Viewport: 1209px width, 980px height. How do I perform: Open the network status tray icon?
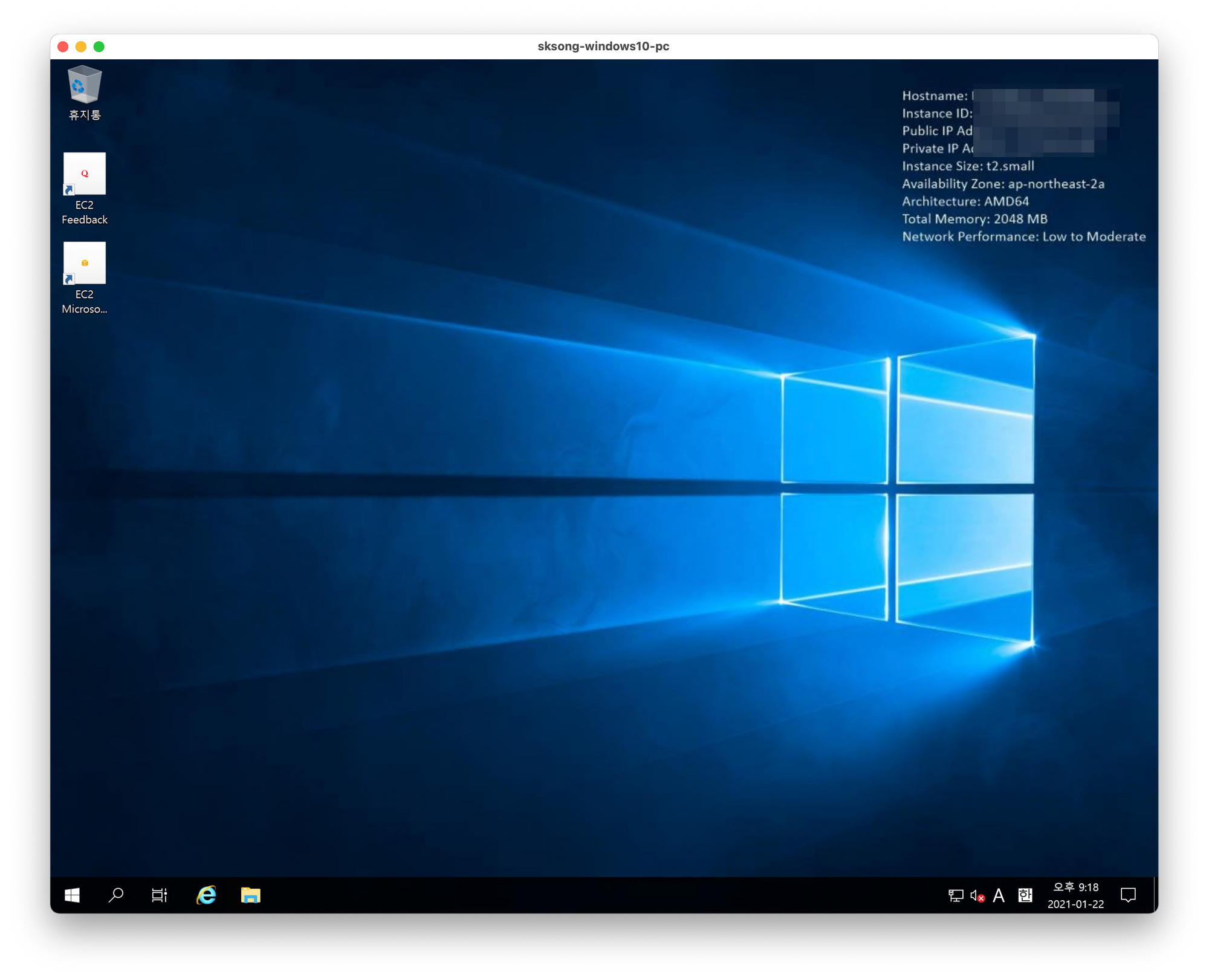[956, 896]
